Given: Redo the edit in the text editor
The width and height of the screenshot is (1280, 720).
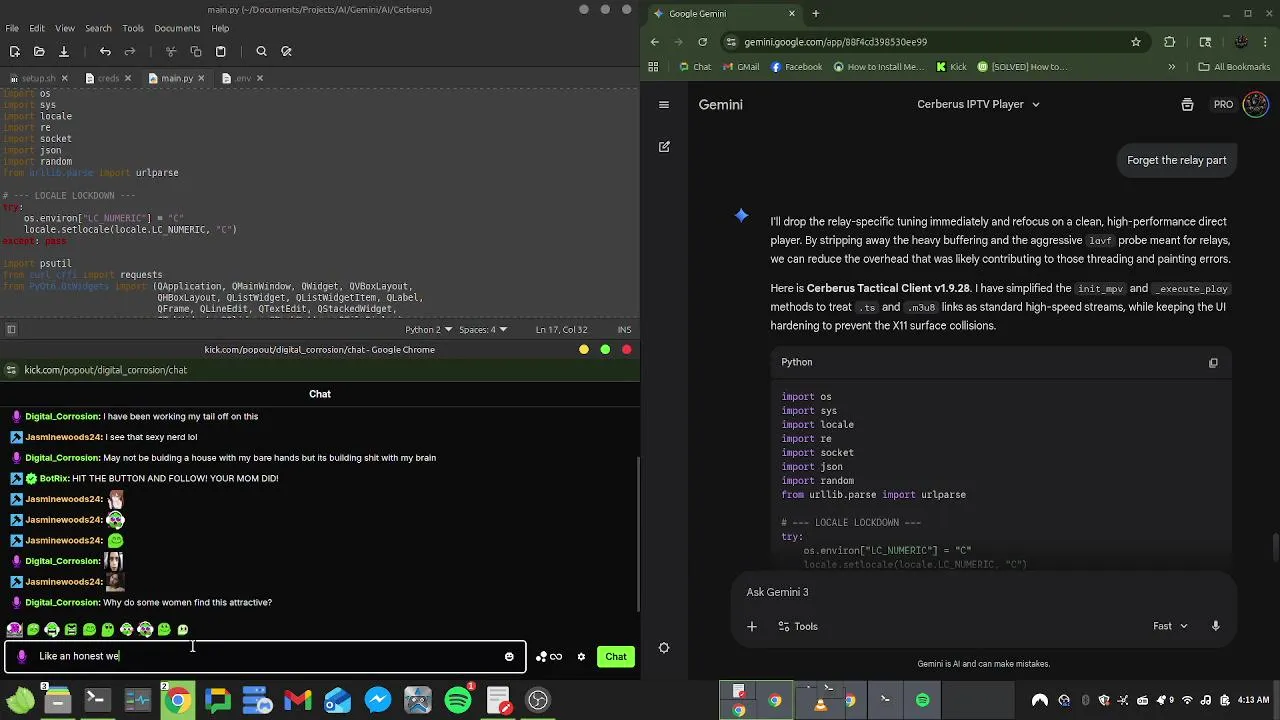Looking at the screenshot, I should [130, 51].
